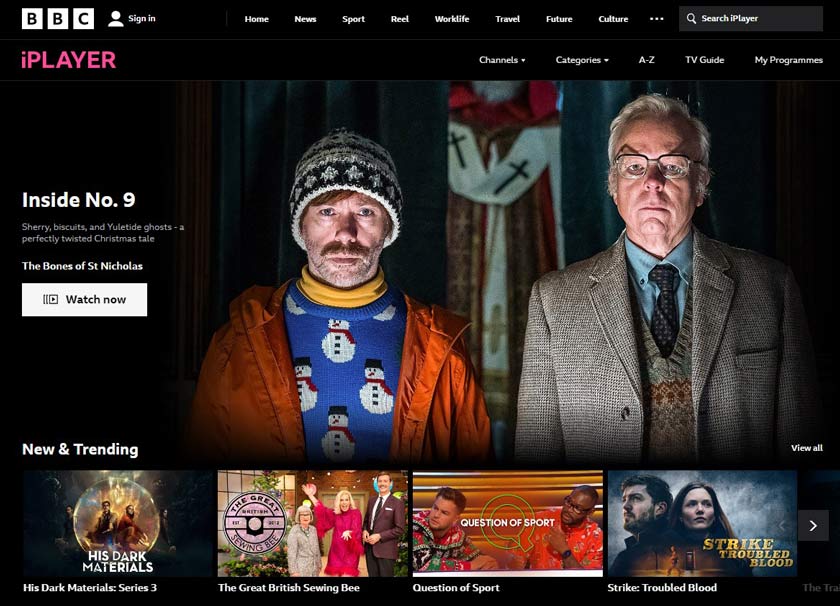
Task: Open His Dark Materials thumbnail
Action: point(117,523)
